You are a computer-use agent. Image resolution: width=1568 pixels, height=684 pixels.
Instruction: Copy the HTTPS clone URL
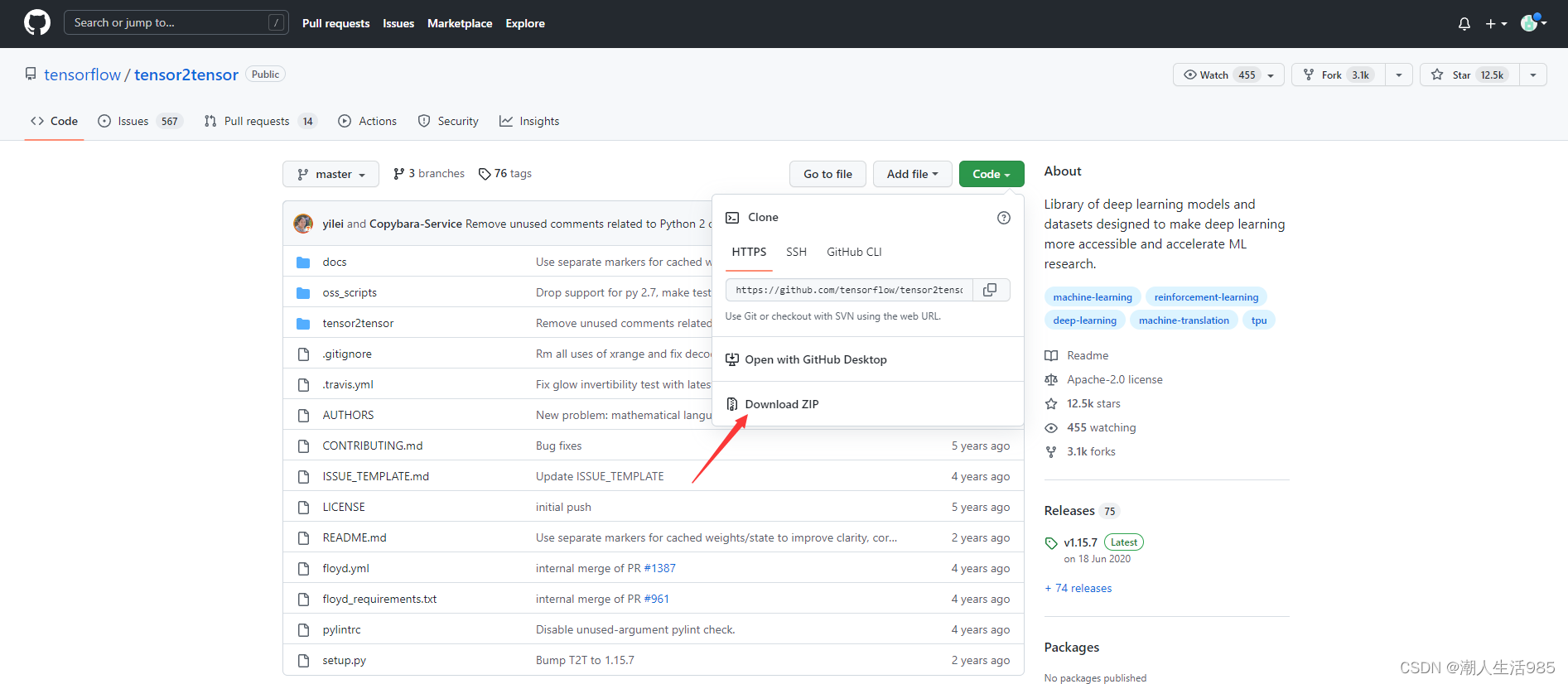pos(990,290)
